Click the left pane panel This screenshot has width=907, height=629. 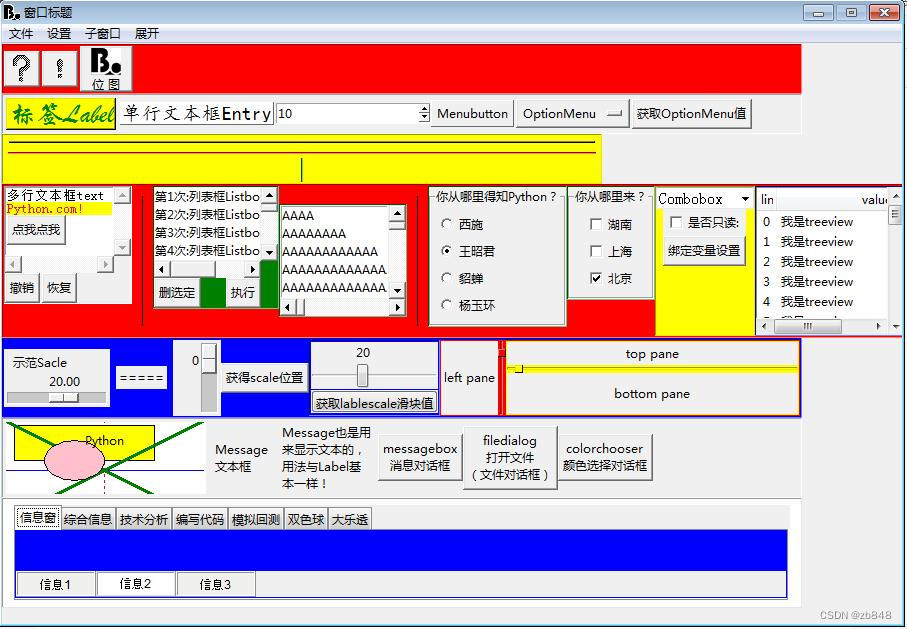pyautogui.click(x=469, y=378)
